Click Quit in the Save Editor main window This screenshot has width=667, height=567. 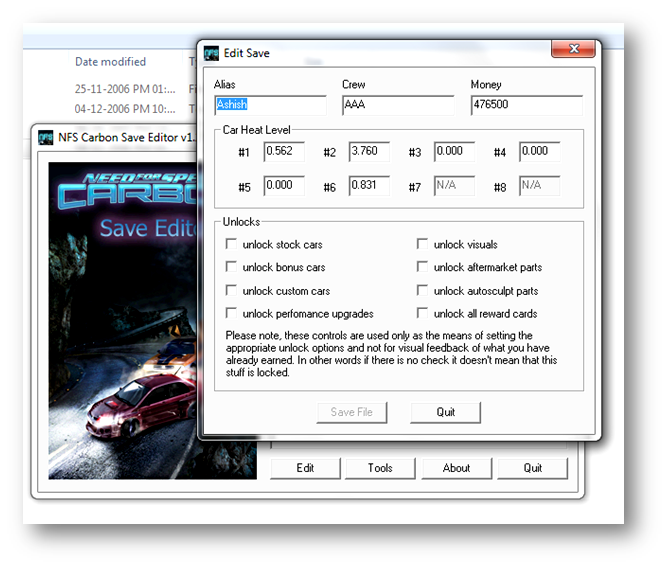[x=533, y=468]
